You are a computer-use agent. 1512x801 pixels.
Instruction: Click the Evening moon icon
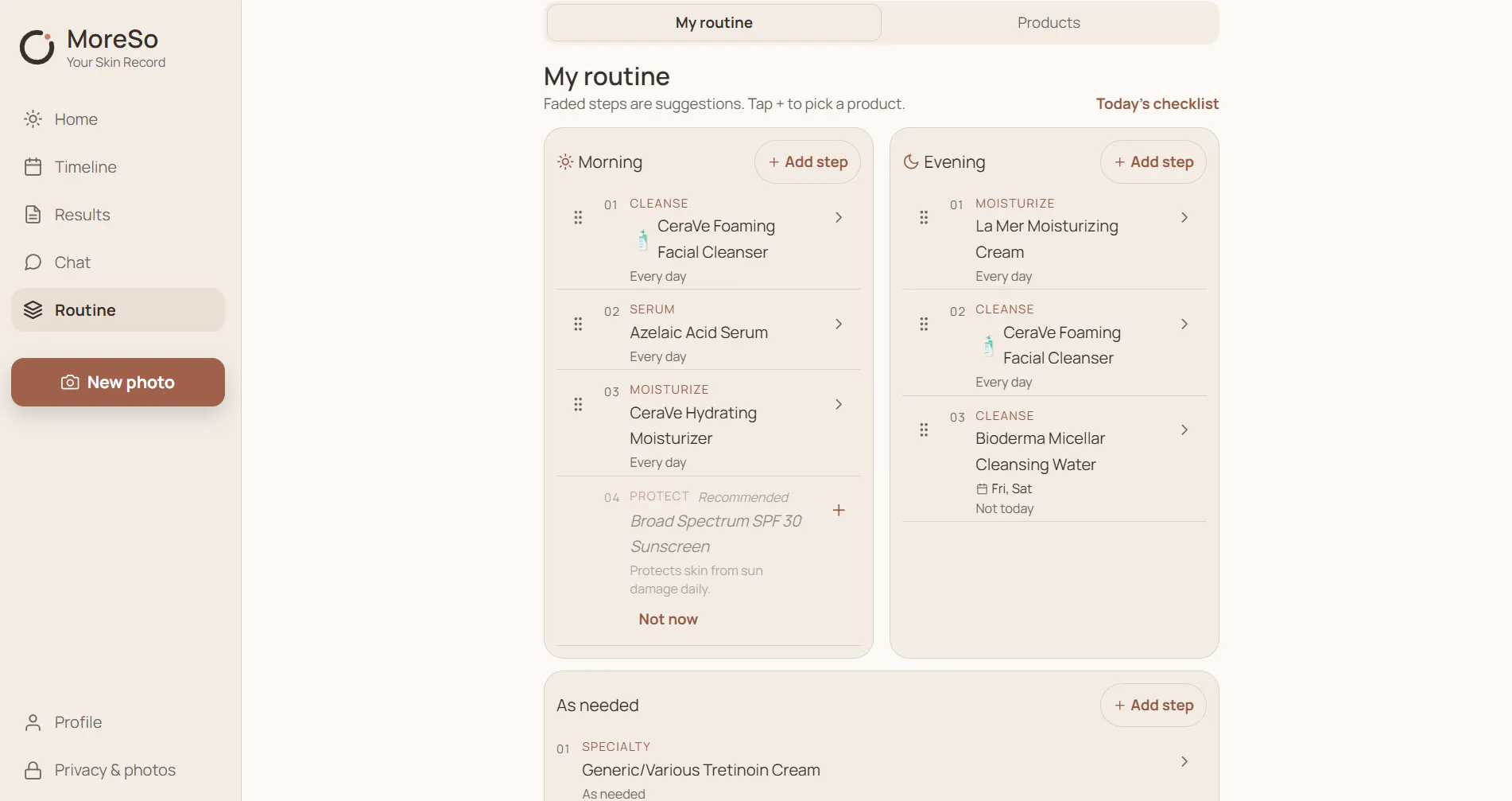pyautogui.click(x=911, y=162)
